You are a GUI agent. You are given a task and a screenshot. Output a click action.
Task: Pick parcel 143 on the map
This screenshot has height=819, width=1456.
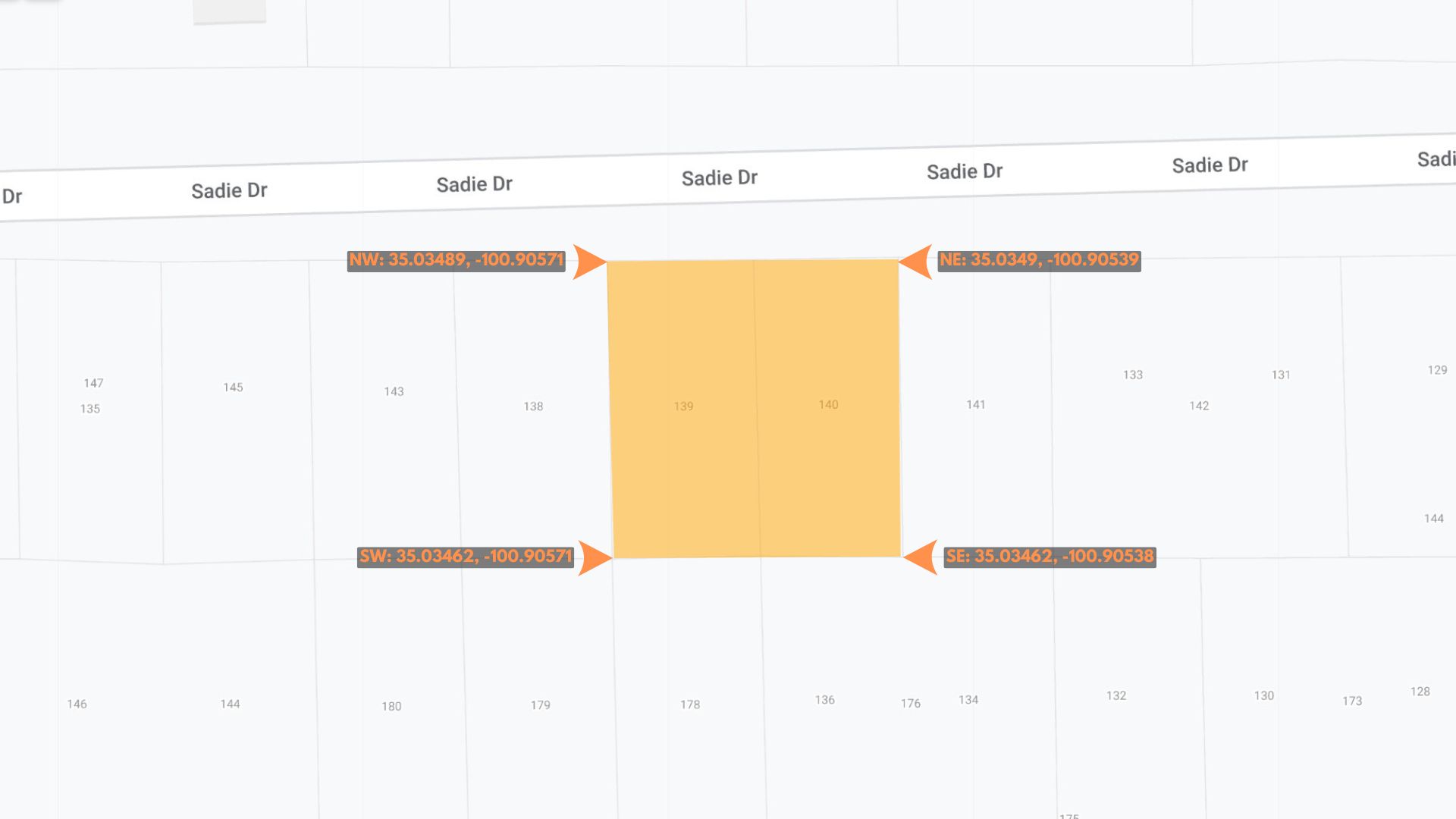[x=394, y=391]
